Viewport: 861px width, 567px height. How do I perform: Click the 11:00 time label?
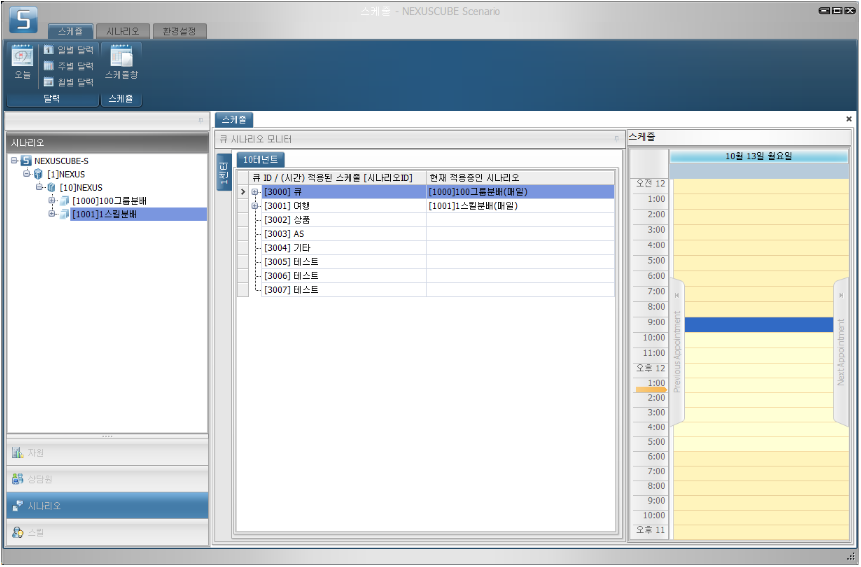pyautogui.click(x=653, y=353)
